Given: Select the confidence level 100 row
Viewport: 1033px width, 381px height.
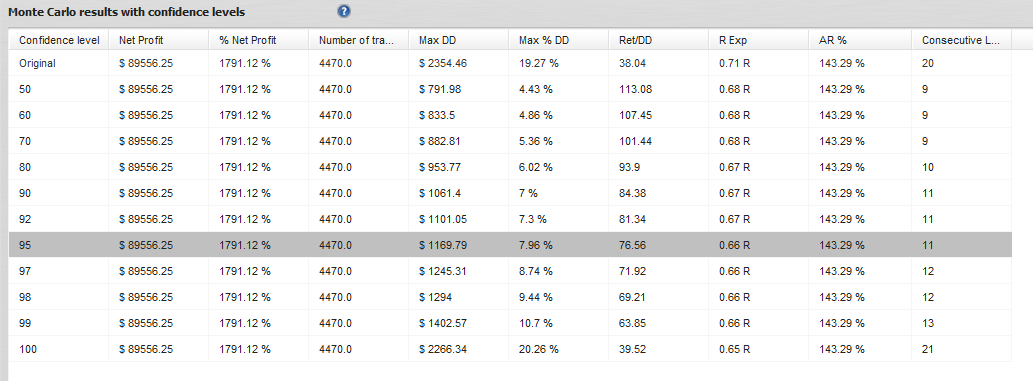Looking at the screenshot, I should pos(511,349).
